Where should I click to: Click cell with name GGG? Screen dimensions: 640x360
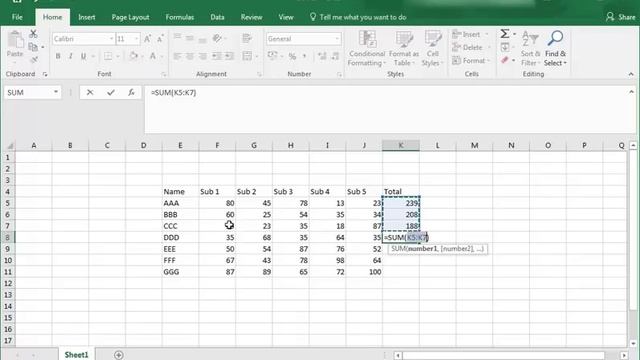pyautogui.click(x=180, y=272)
